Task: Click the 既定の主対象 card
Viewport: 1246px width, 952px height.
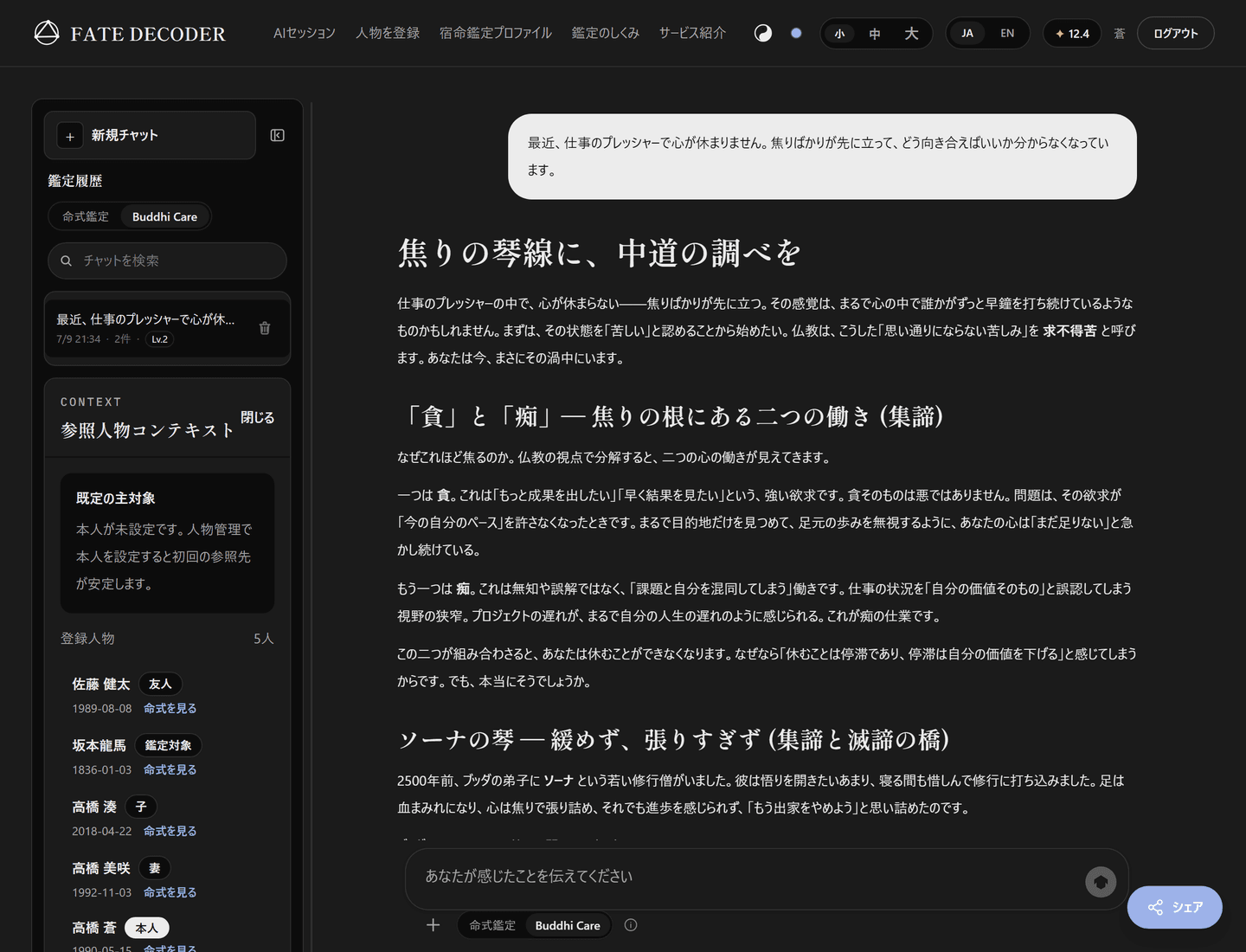Action: click(x=167, y=543)
